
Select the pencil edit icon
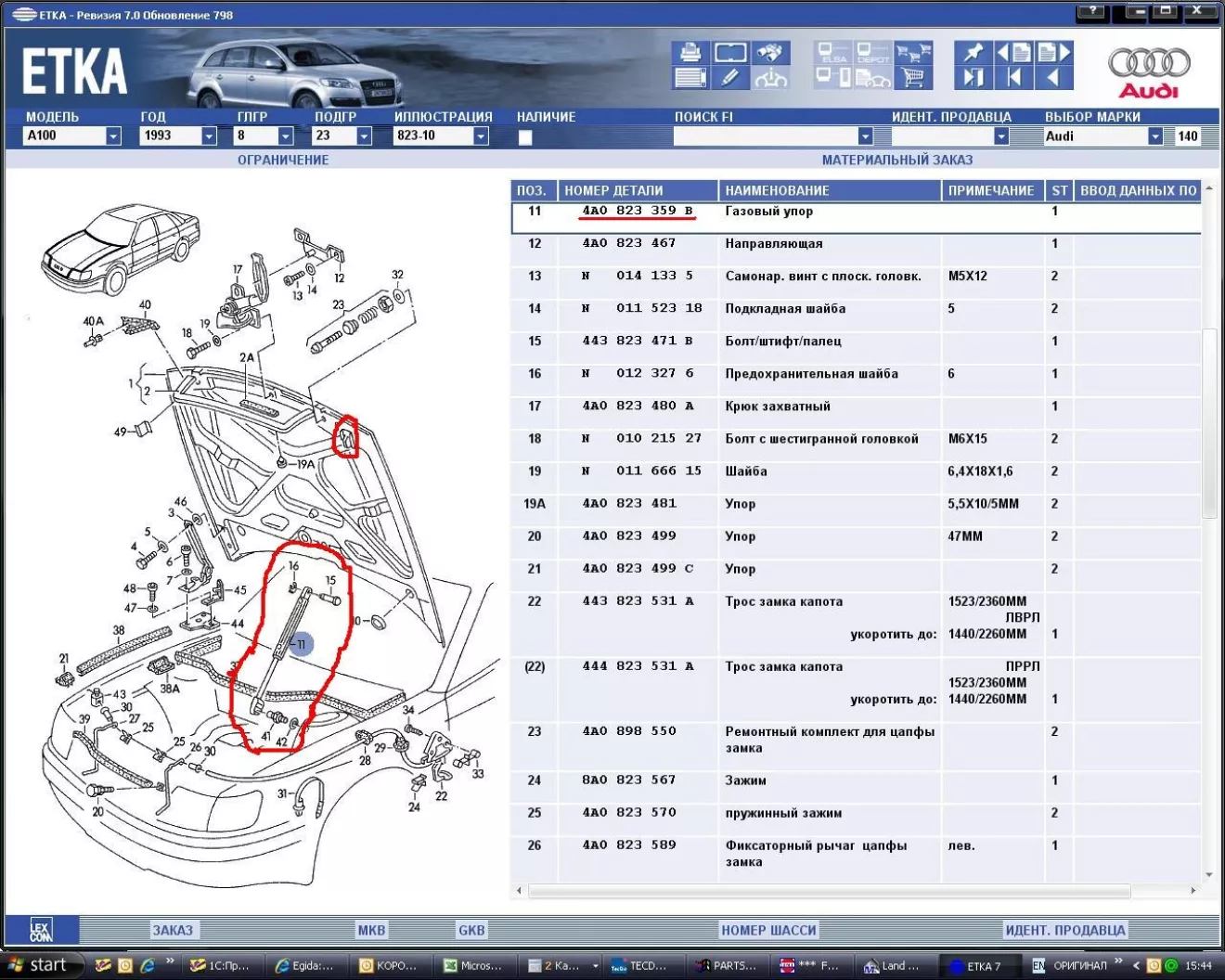(x=730, y=78)
